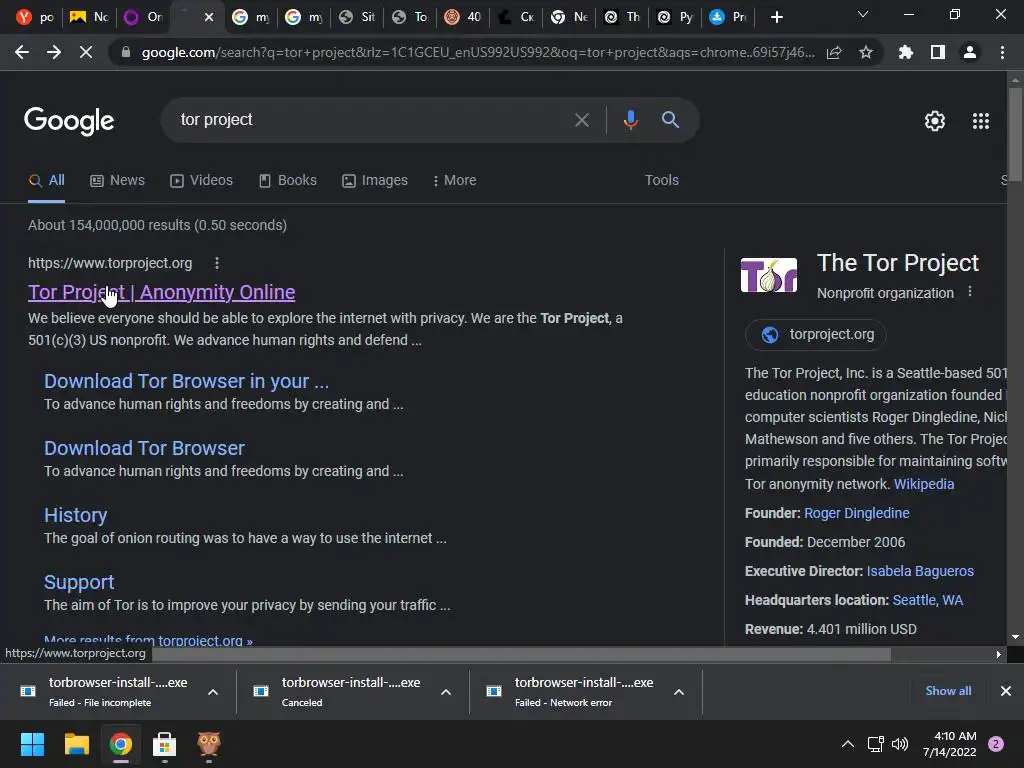Clear the search box with the X

[582, 120]
